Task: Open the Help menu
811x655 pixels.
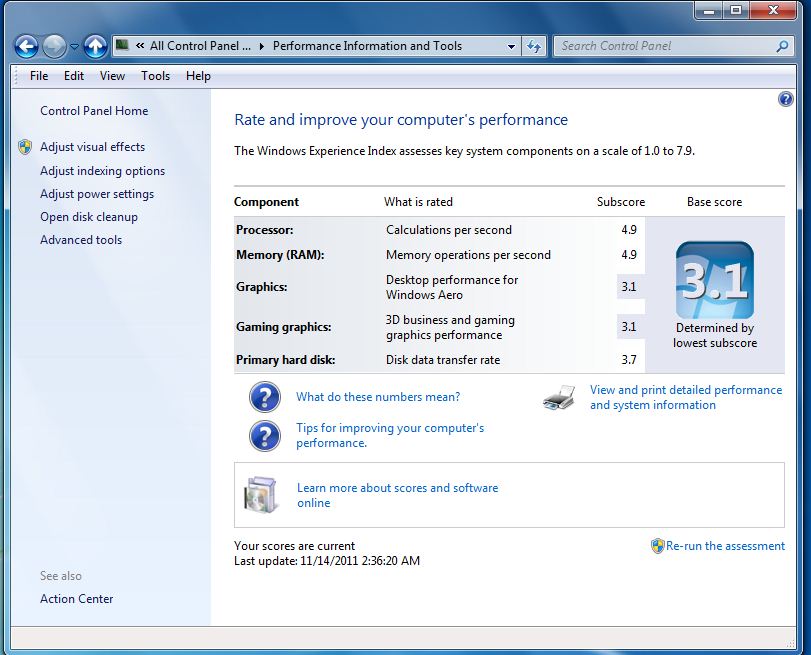Action: (x=198, y=76)
